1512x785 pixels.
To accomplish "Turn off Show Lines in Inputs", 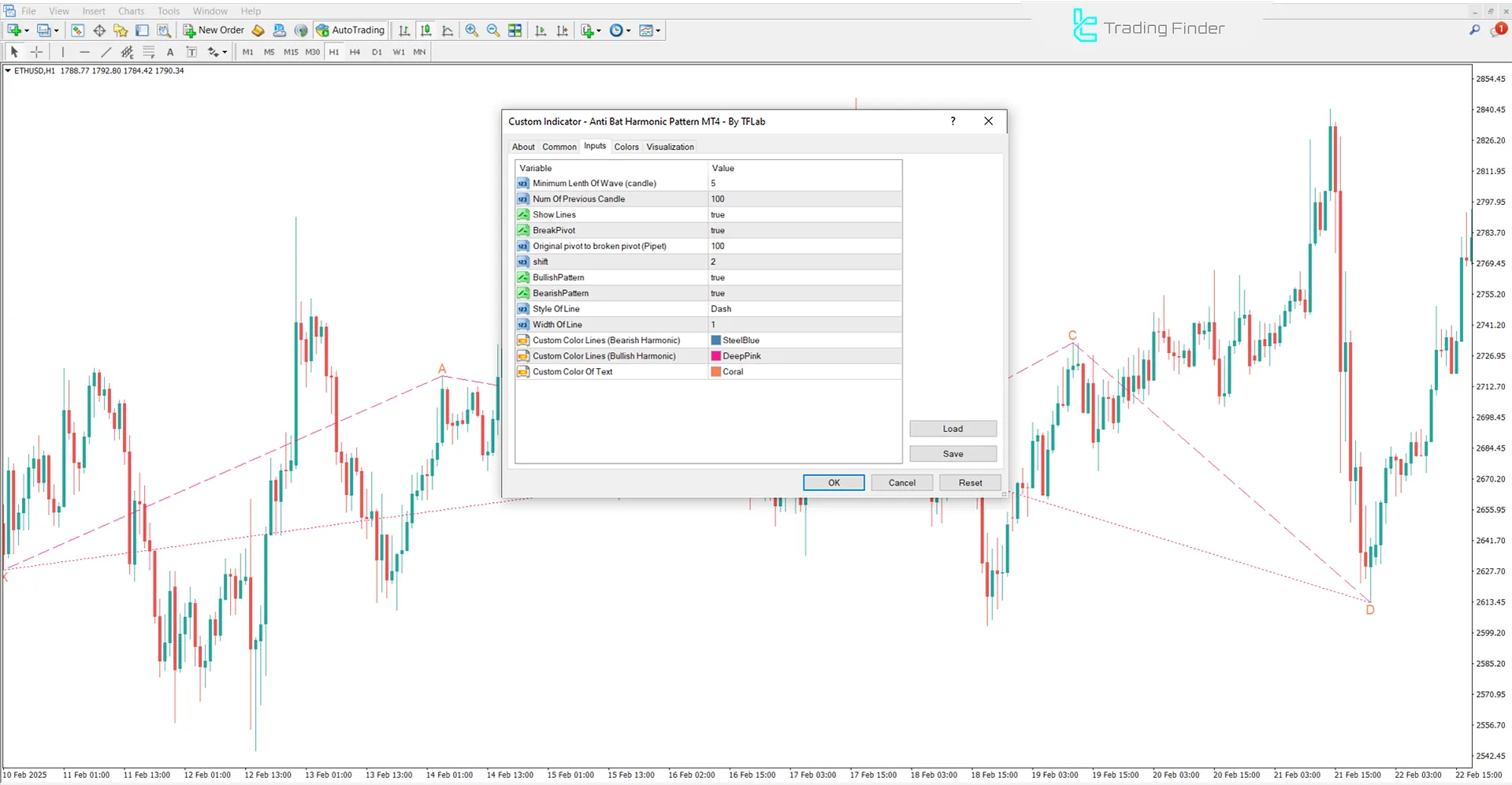I will pos(804,214).
